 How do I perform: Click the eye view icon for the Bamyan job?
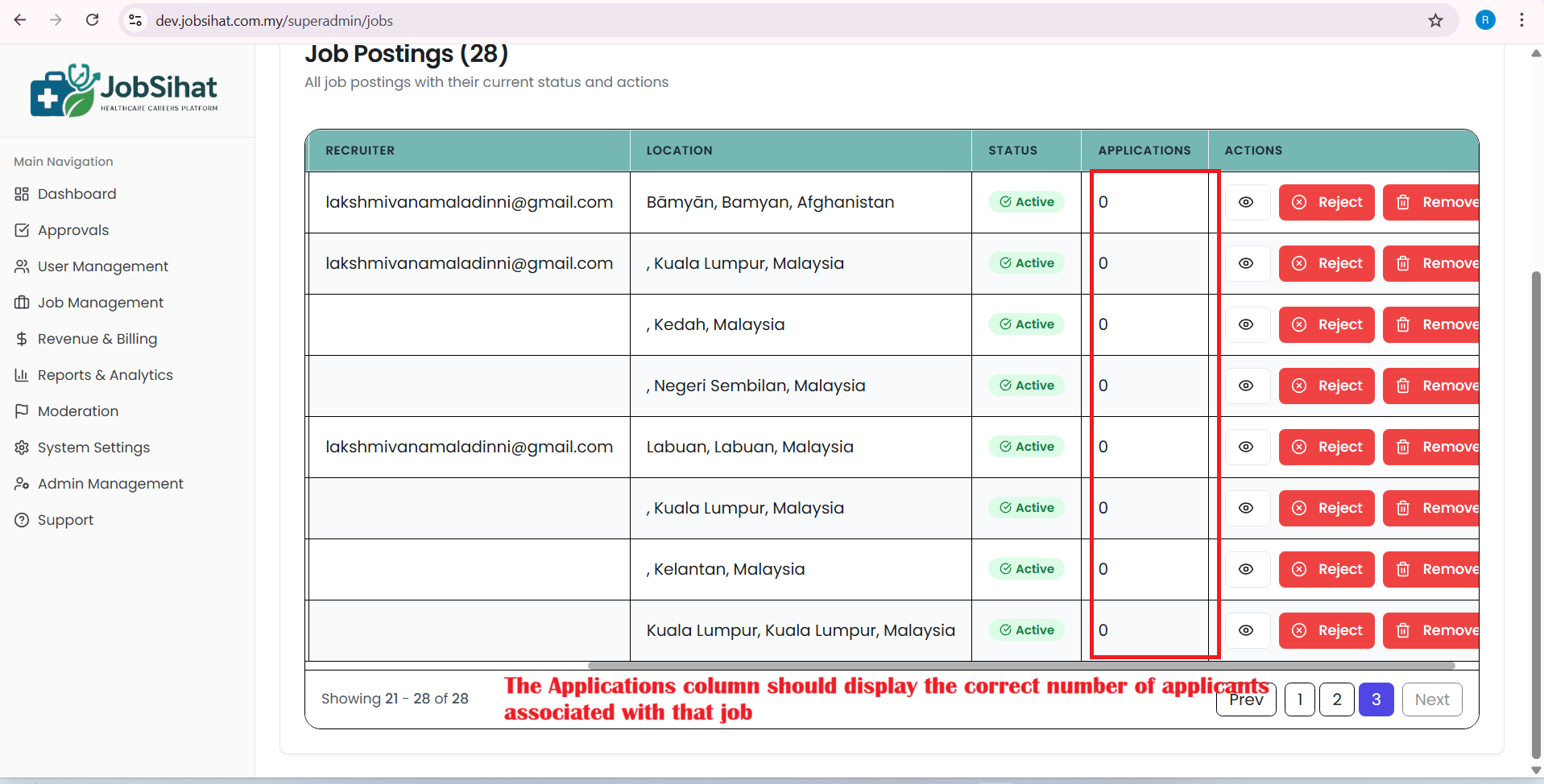[1246, 202]
